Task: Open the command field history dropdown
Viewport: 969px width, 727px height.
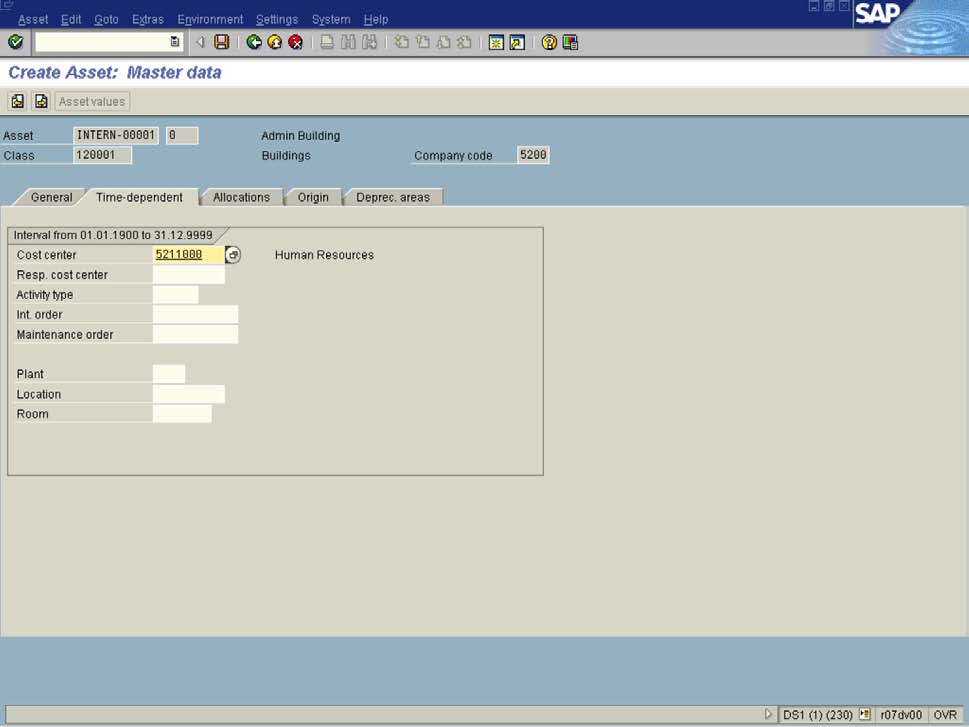Action: [x=172, y=42]
